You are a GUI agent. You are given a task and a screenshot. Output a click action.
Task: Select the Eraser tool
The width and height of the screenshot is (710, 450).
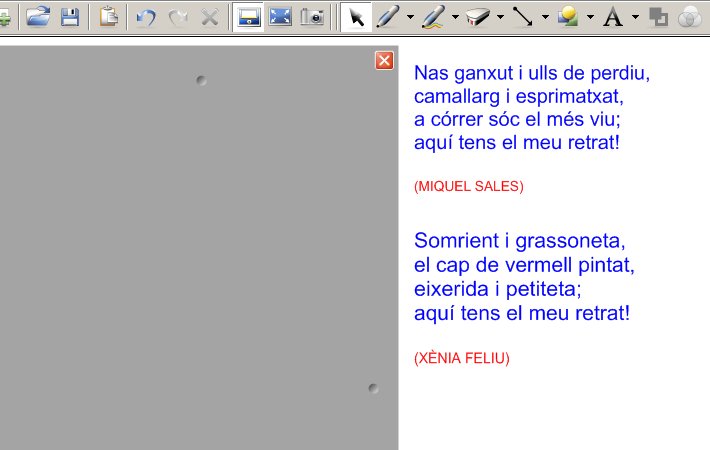pyautogui.click(x=478, y=17)
